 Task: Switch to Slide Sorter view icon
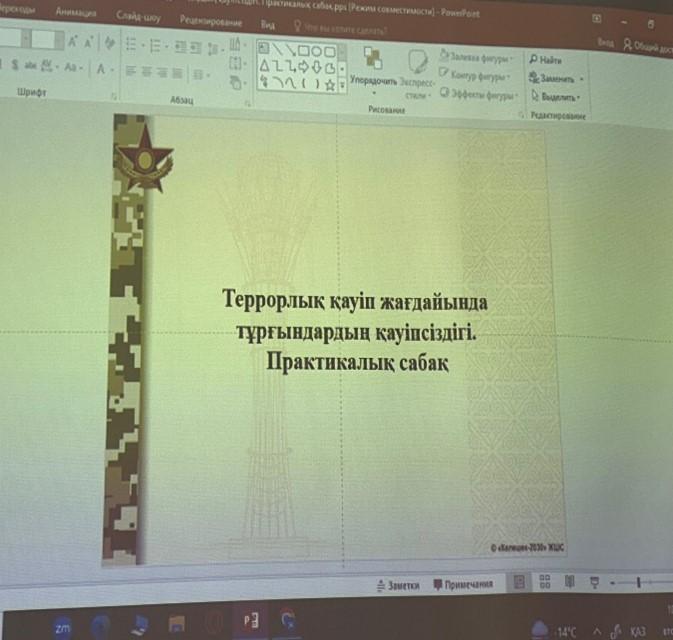pos(545,581)
